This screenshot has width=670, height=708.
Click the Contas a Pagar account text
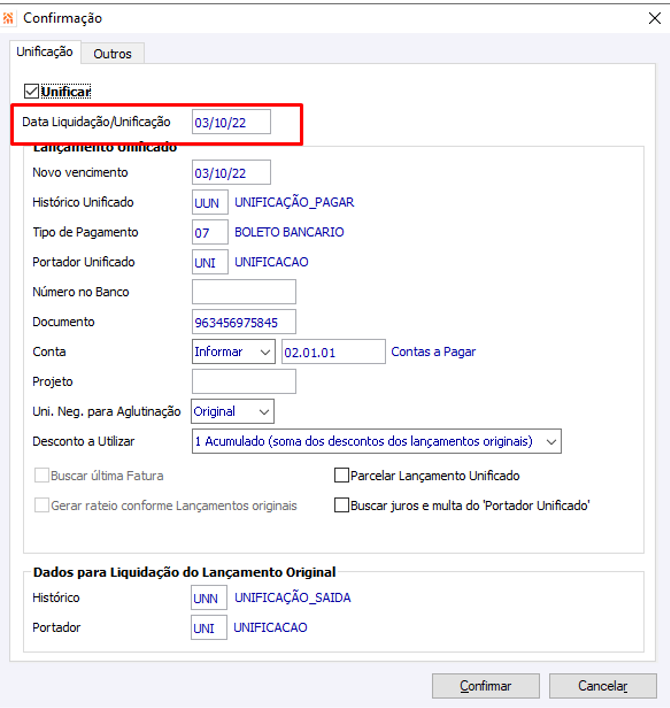pos(433,352)
